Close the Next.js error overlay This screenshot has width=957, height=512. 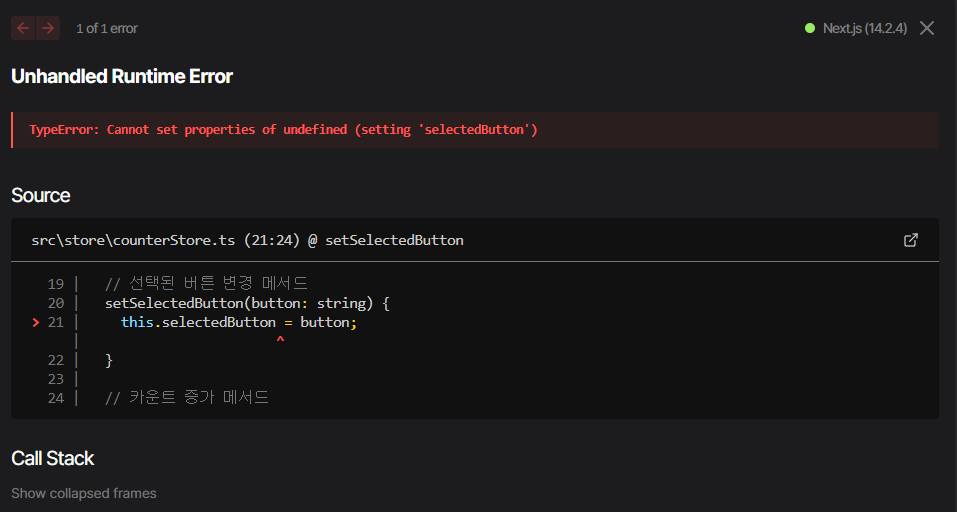pos(927,28)
